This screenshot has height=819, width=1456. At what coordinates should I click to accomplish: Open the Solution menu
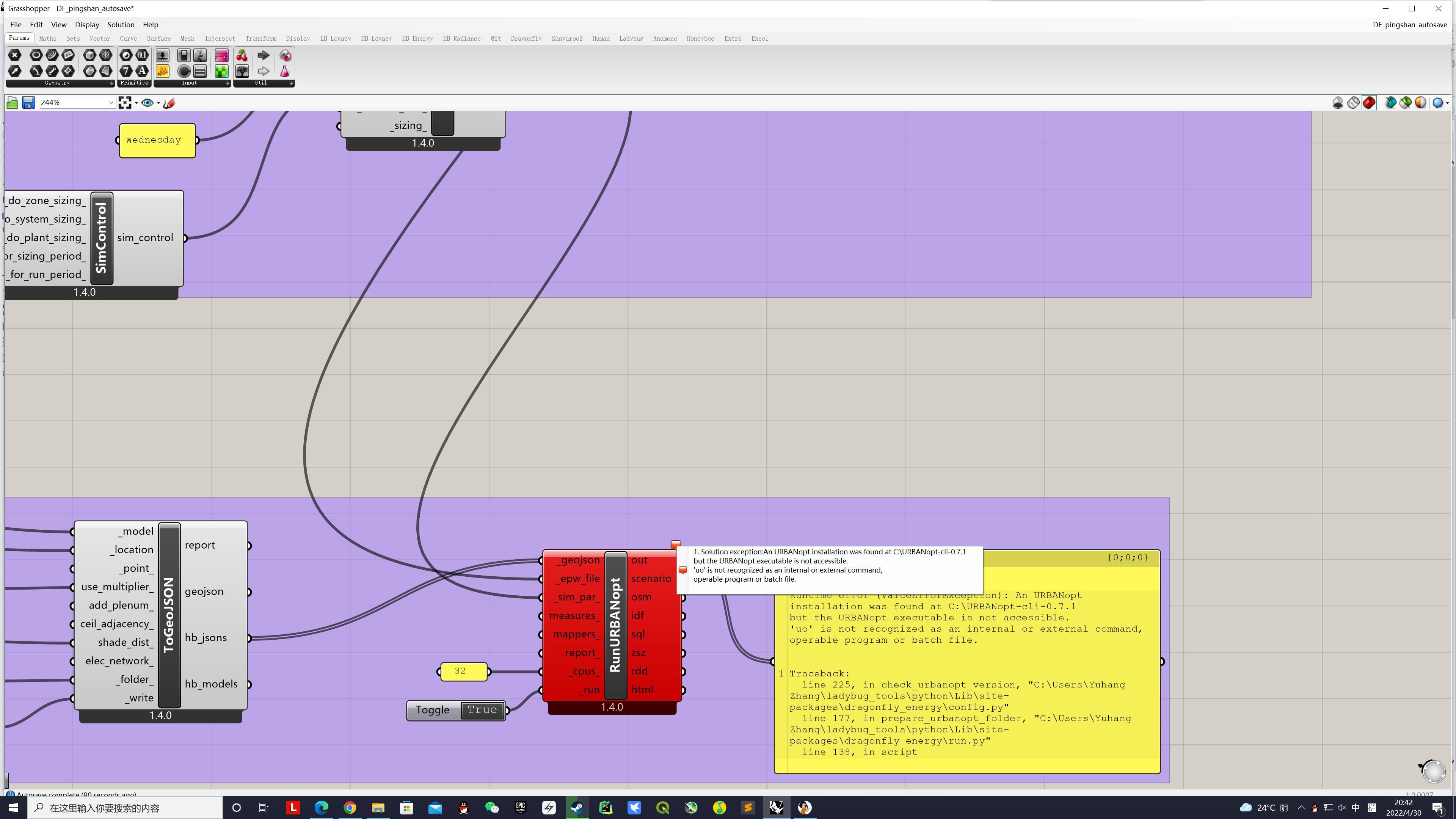tap(121, 25)
